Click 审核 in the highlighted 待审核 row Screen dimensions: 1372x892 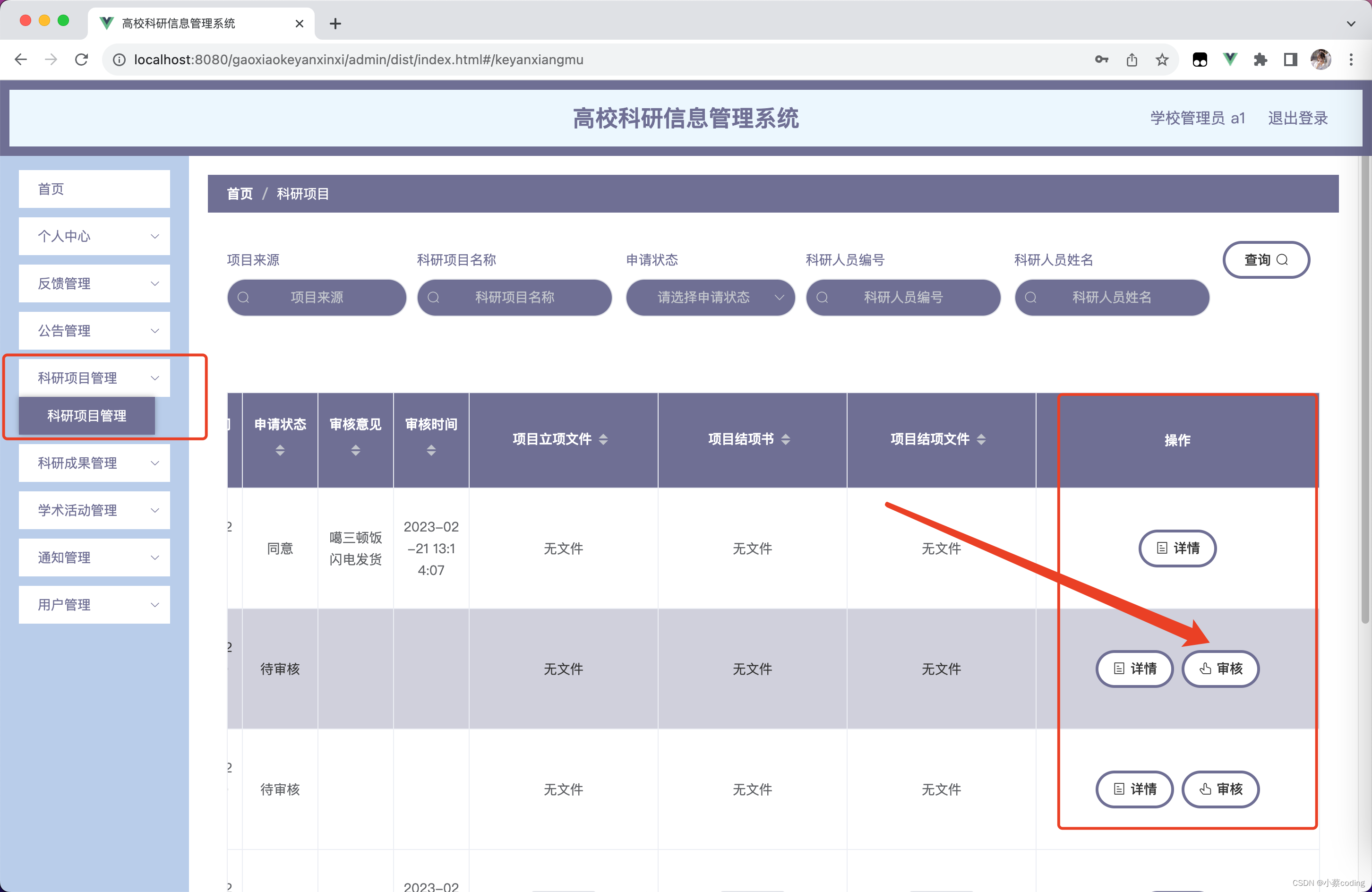pyautogui.click(x=1220, y=669)
